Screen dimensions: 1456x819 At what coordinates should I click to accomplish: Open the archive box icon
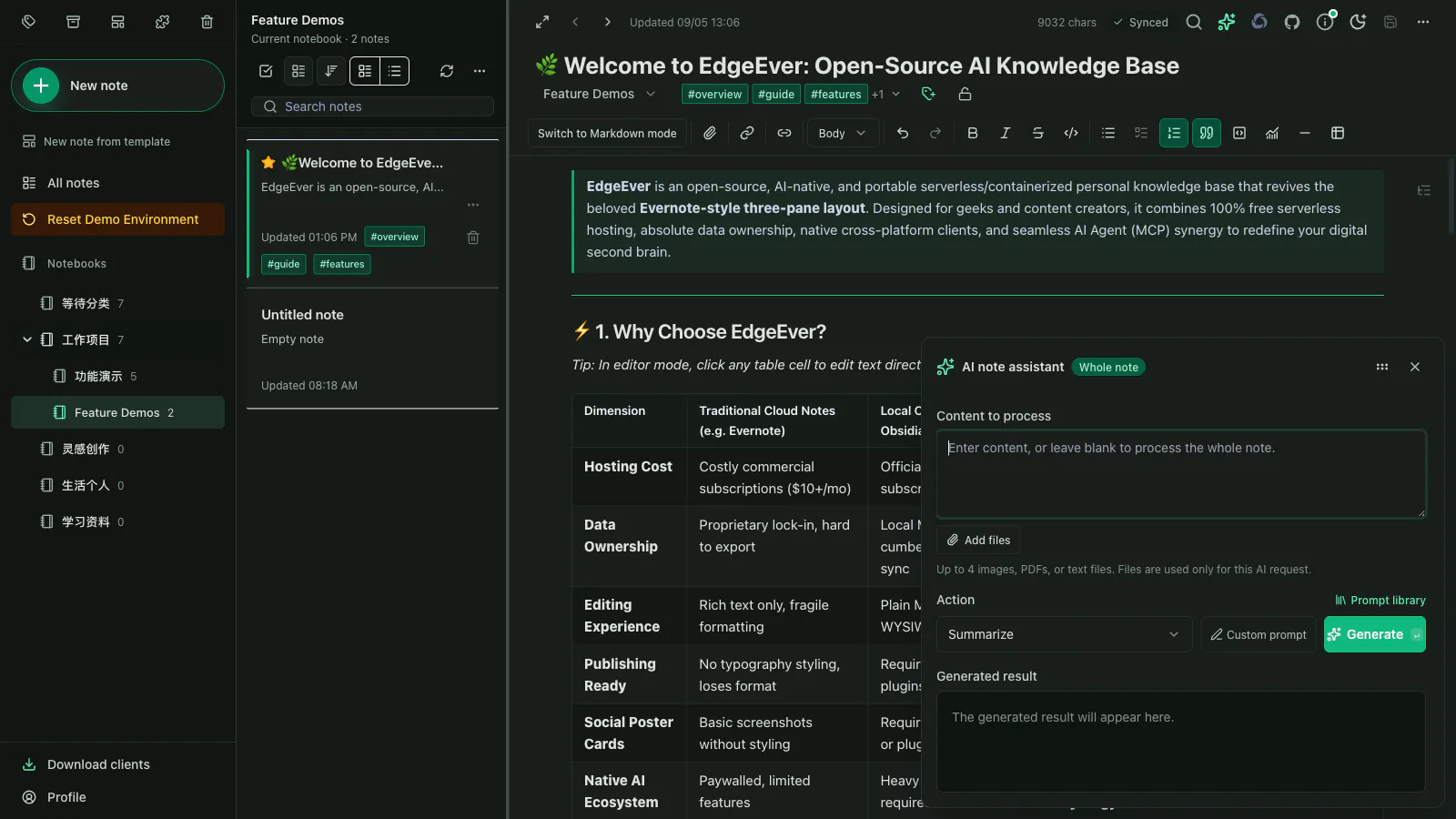pyautogui.click(x=74, y=22)
